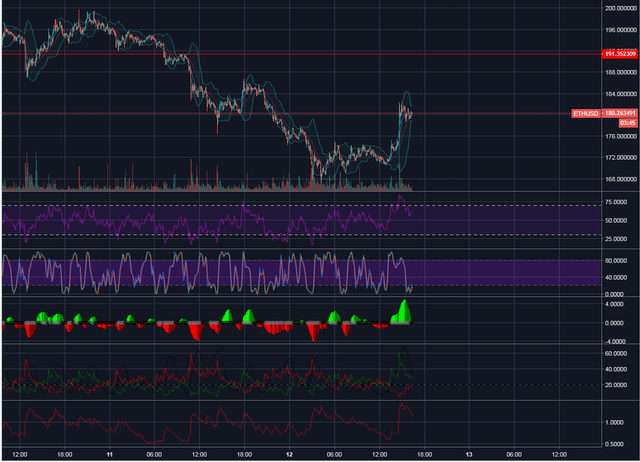Click the current price label 180.263491
This screenshot has height=462, width=640.
tap(620, 113)
